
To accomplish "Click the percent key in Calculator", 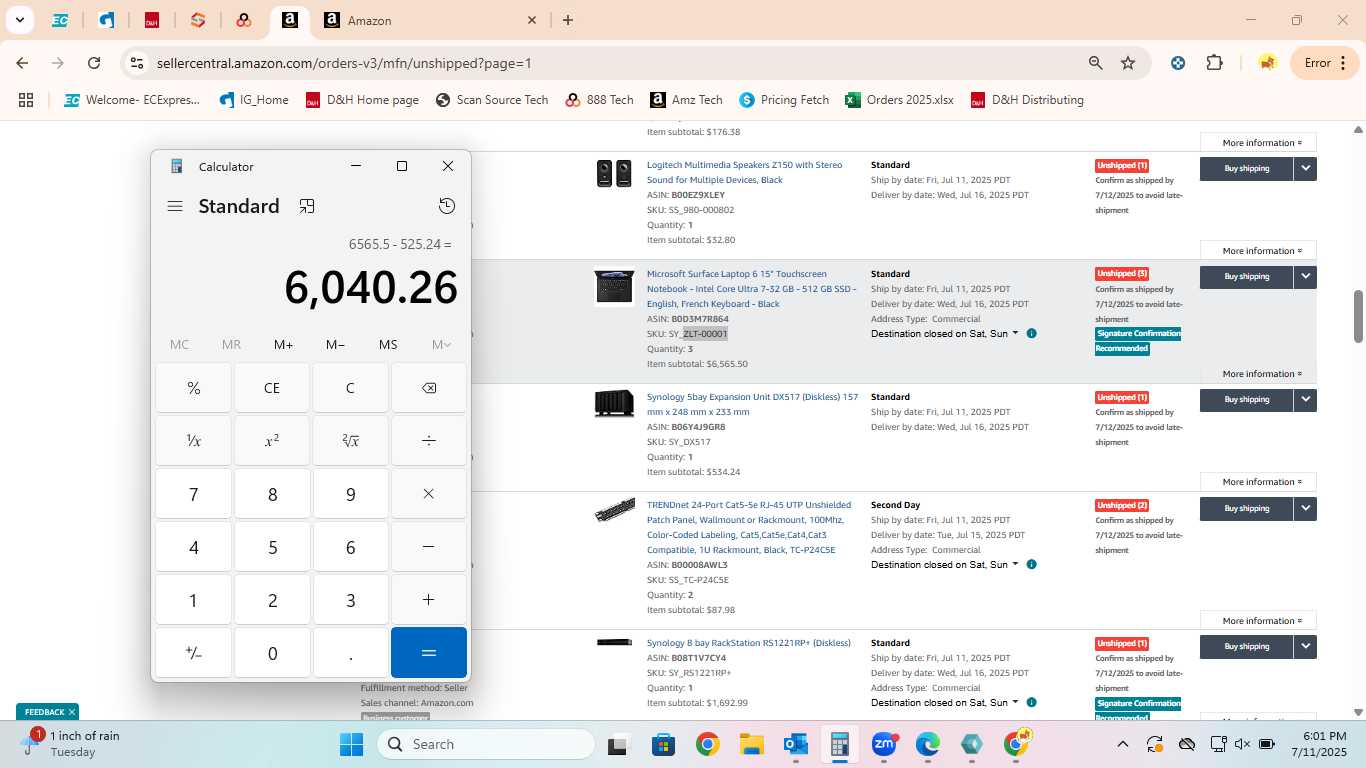I will (194, 388).
